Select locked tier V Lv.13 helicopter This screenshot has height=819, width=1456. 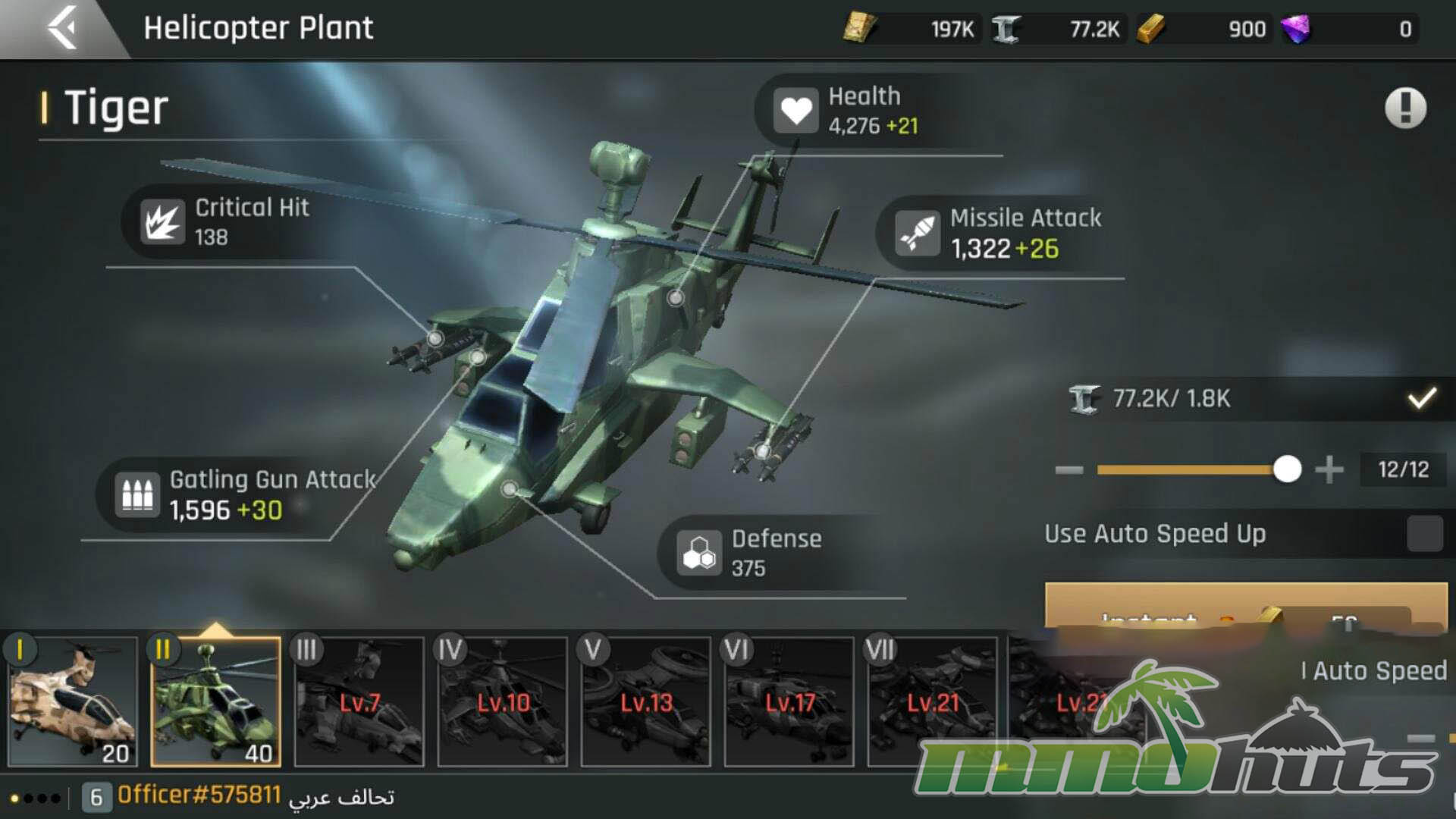coord(645,701)
